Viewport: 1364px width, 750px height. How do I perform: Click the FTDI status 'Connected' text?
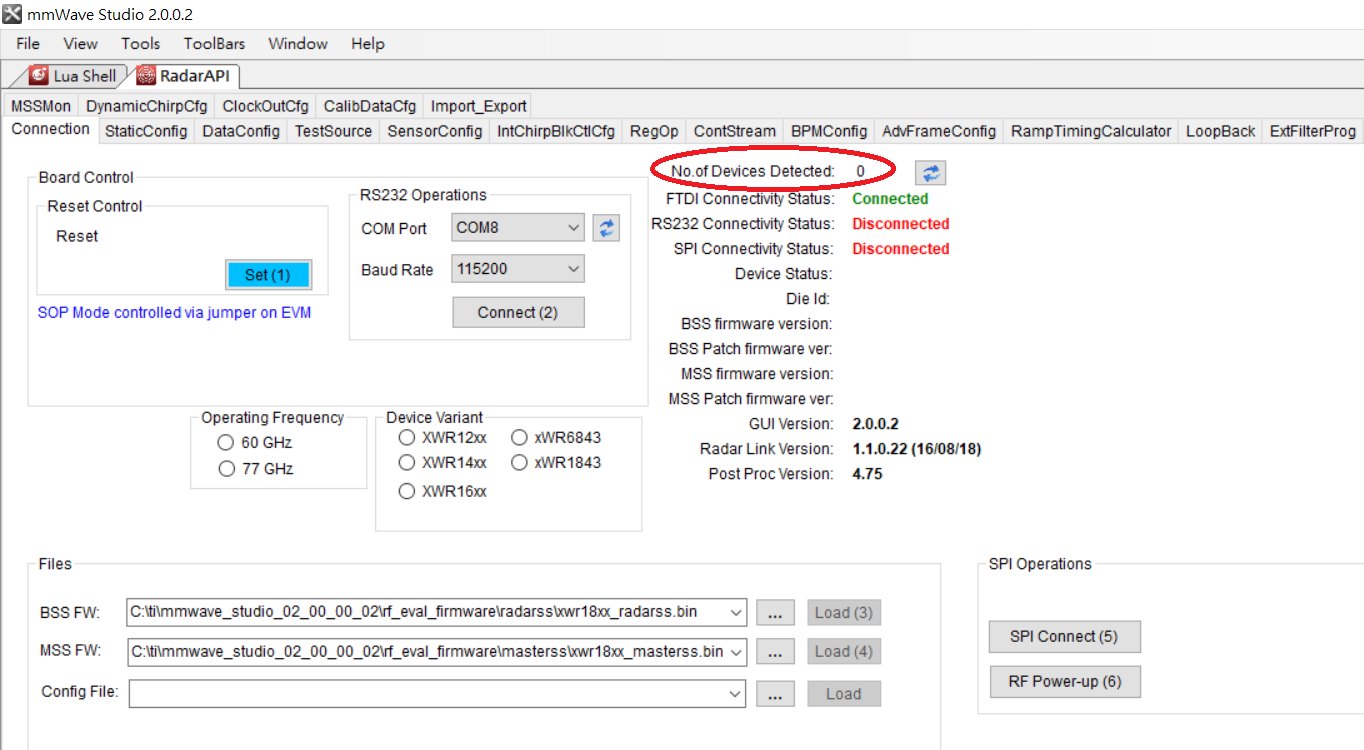coord(890,199)
